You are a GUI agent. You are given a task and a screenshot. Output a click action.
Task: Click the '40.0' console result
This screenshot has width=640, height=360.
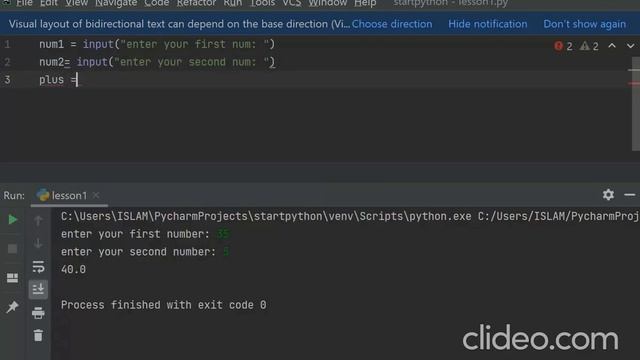[x=73, y=269]
